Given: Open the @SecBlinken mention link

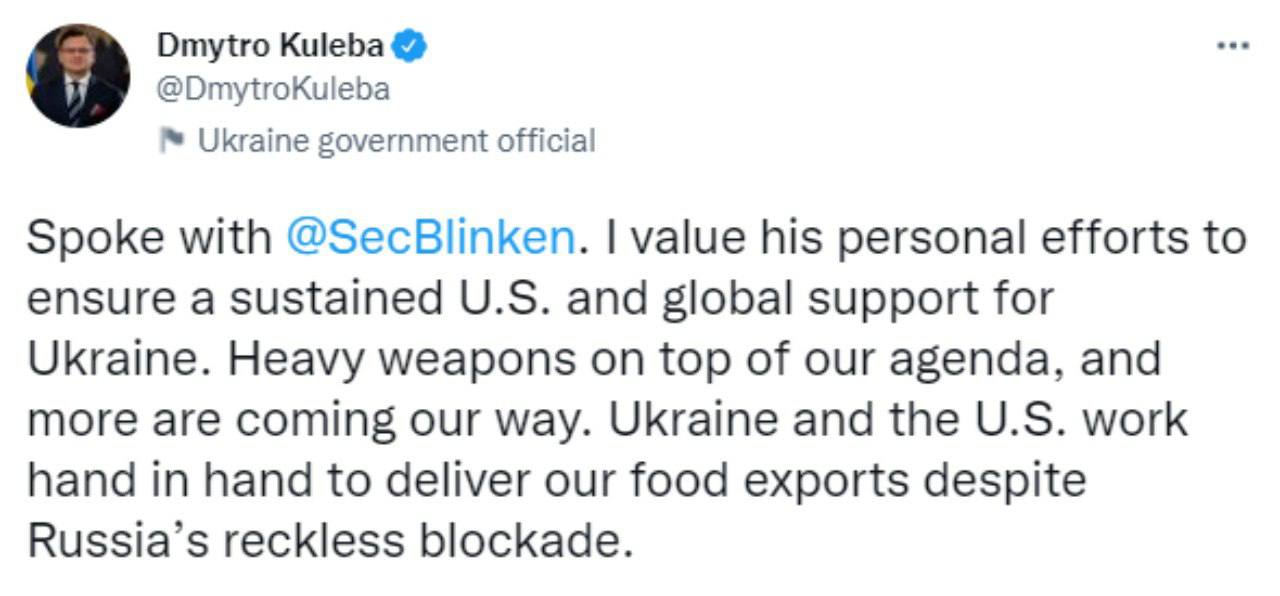Looking at the screenshot, I should (x=431, y=238).
